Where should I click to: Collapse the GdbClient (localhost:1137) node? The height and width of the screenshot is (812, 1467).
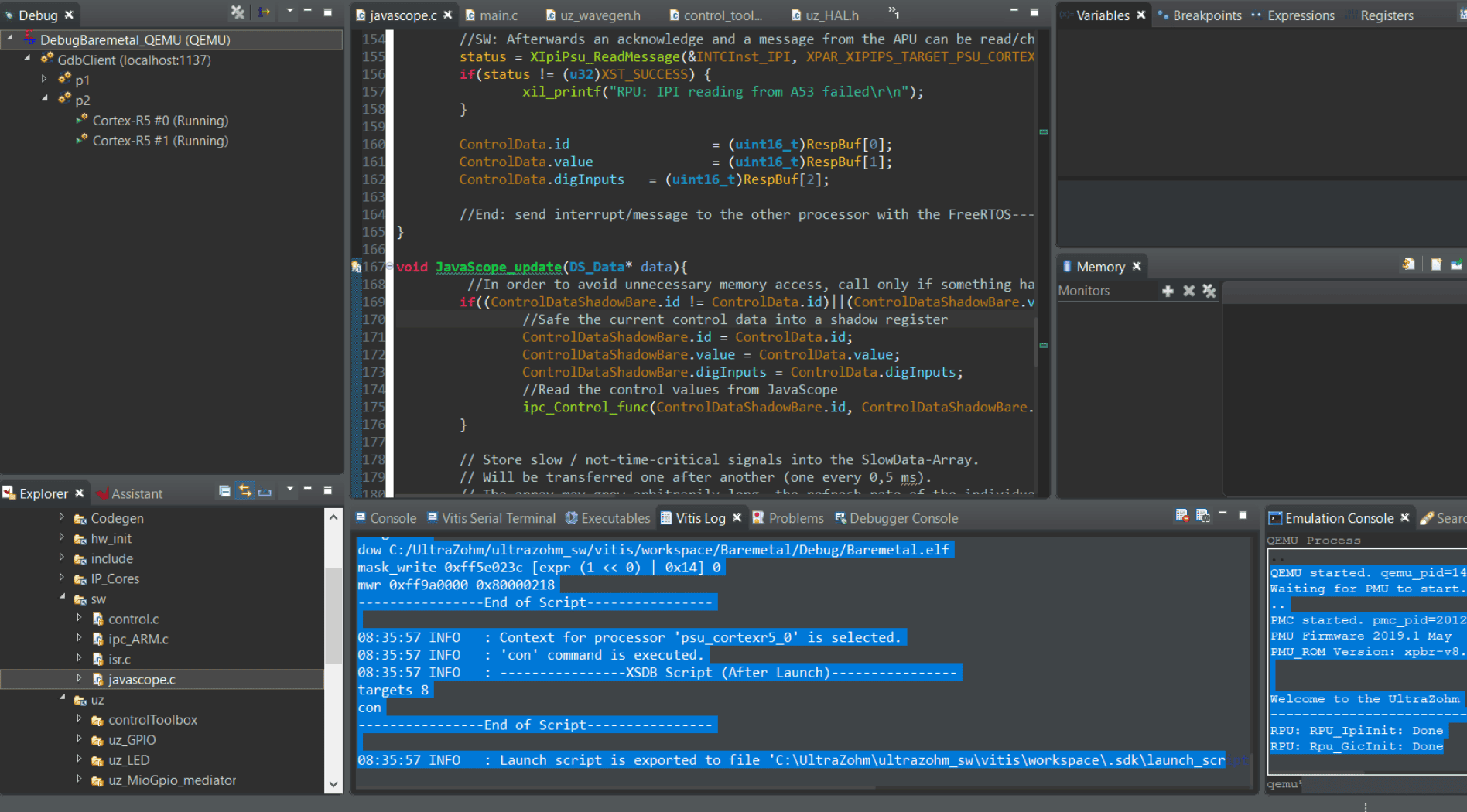pyautogui.click(x=27, y=57)
